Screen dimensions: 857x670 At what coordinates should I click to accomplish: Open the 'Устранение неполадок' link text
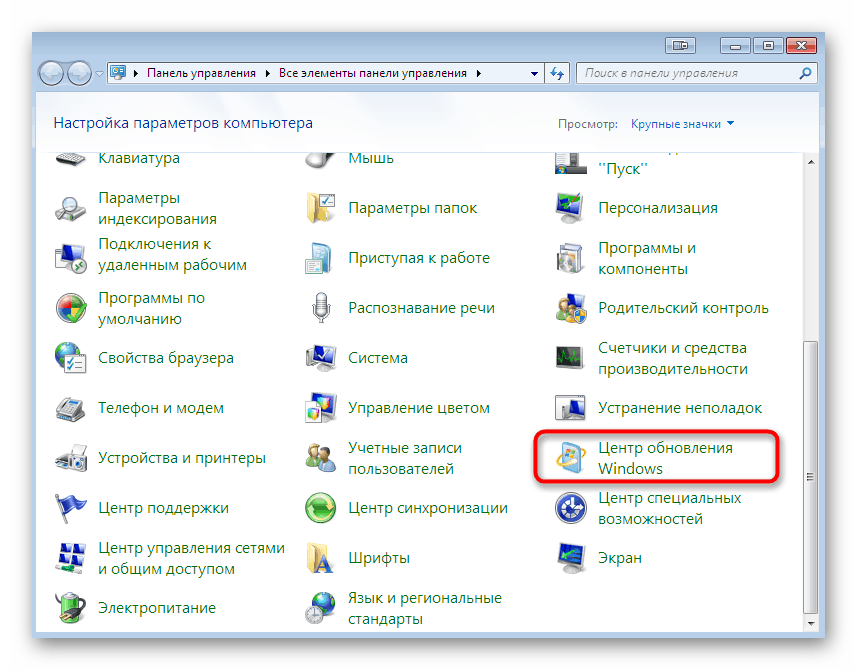680,408
